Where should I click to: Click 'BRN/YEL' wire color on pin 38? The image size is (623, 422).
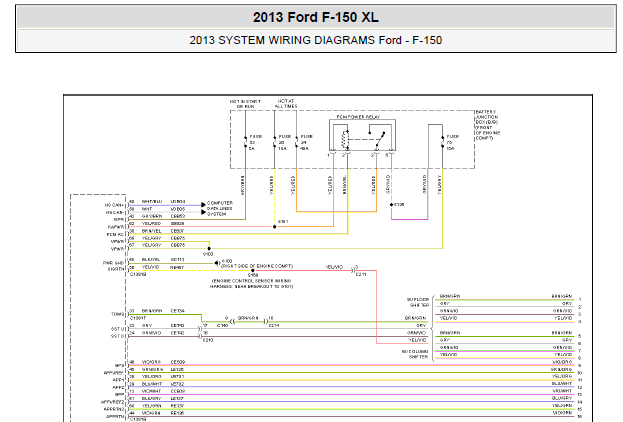(x=152, y=231)
